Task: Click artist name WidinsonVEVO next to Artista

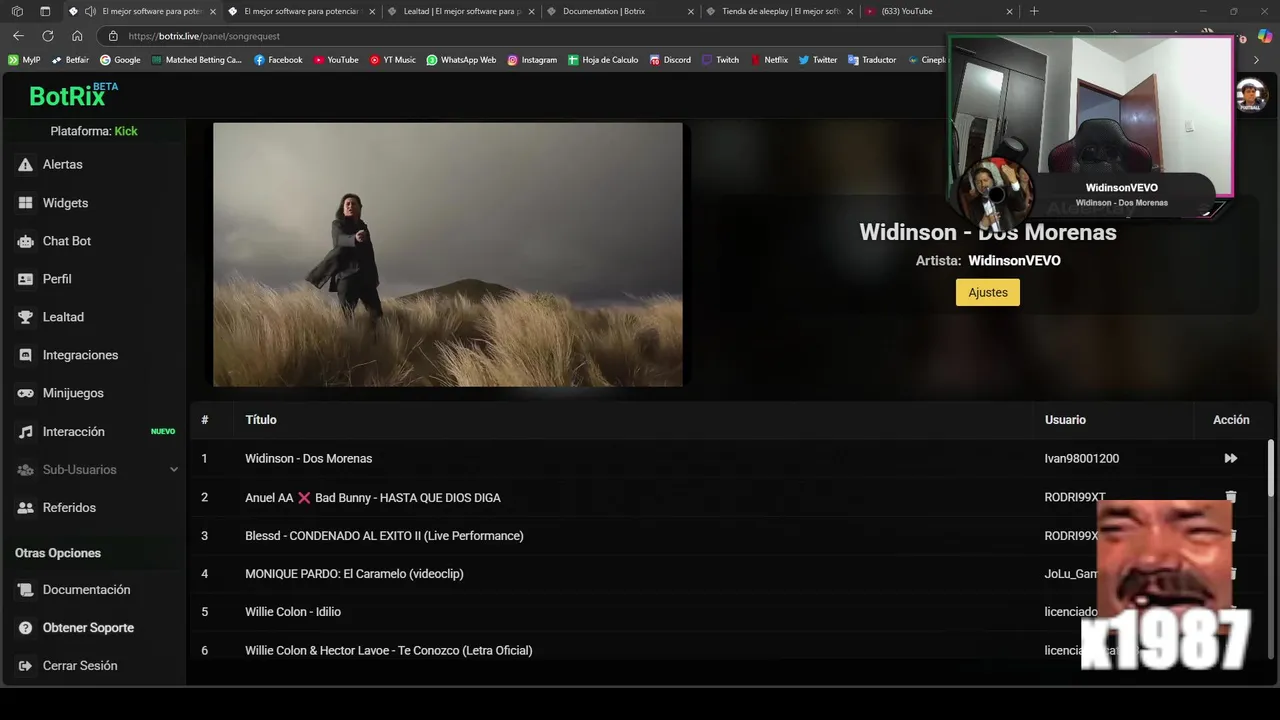Action: click(1014, 261)
